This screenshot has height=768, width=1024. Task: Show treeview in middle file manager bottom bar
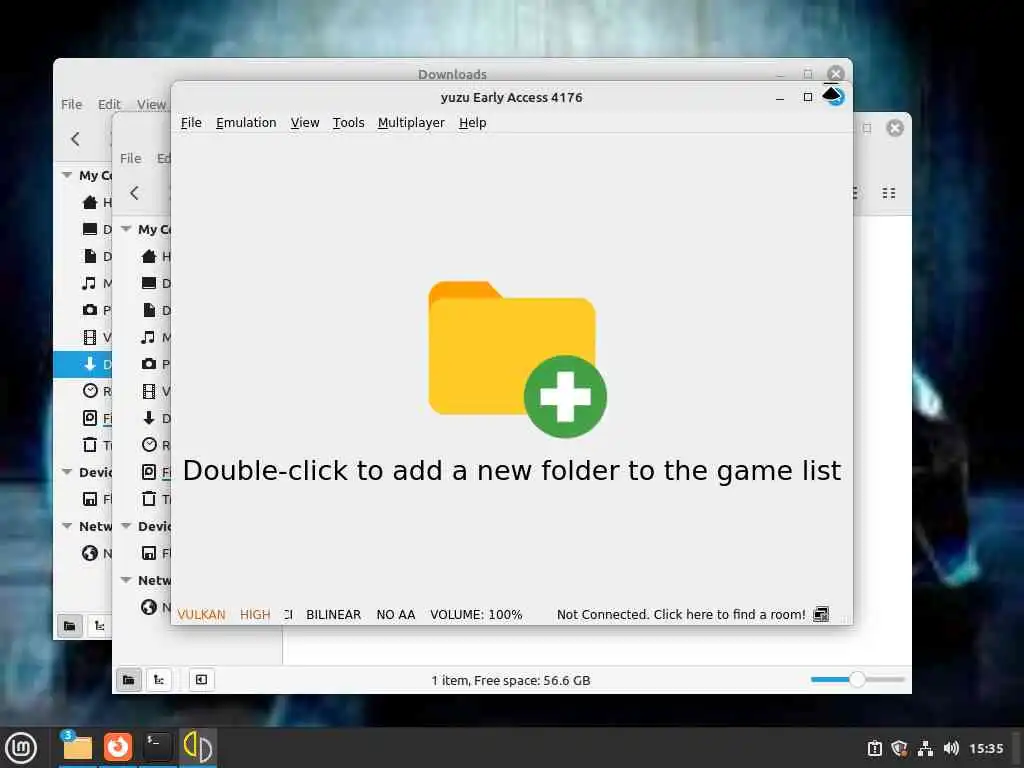(x=159, y=680)
